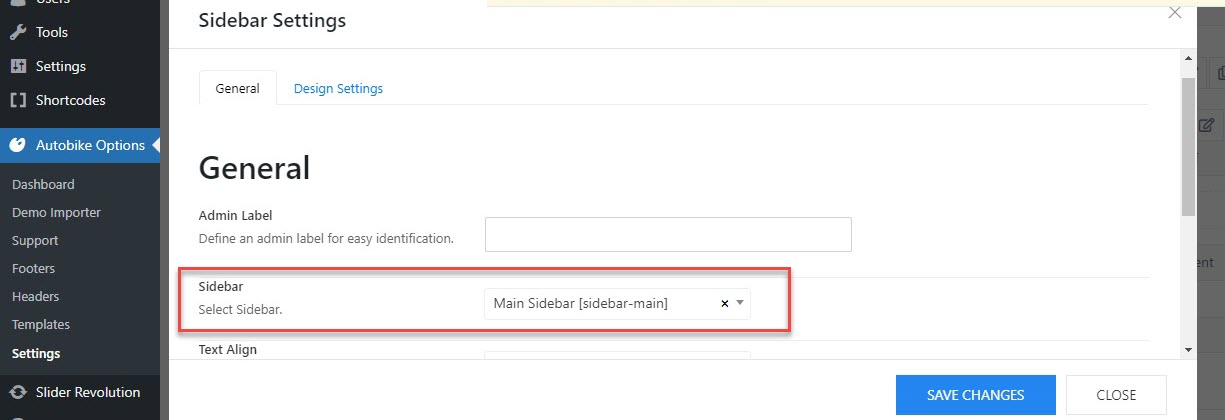Click the Admin Label input field
This screenshot has width=1225, height=420.
pos(668,234)
